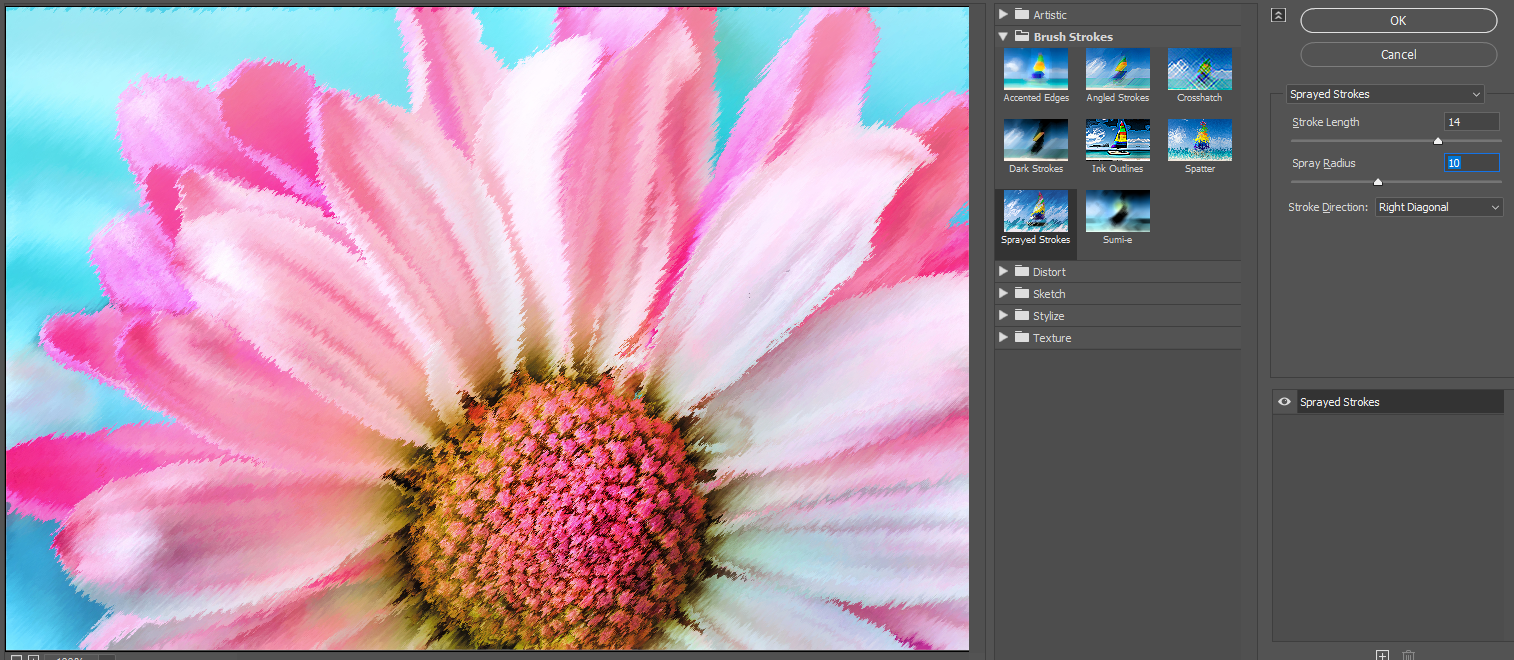The image size is (1514, 660).
Task: Open the Sprayed Strokes filter dropdown
Action: (1385, 94)
